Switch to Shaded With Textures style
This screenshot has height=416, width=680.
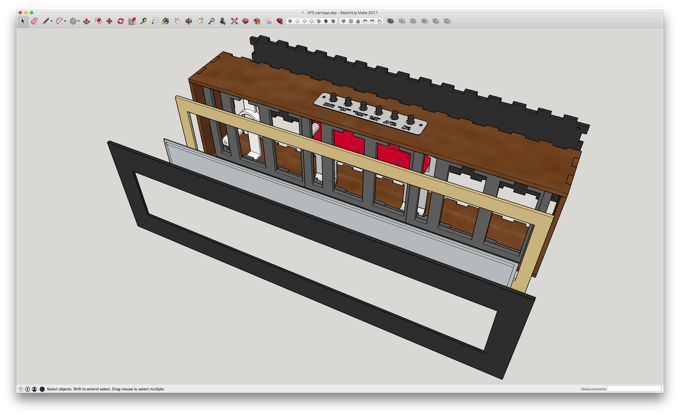click(x=326, y=21)
